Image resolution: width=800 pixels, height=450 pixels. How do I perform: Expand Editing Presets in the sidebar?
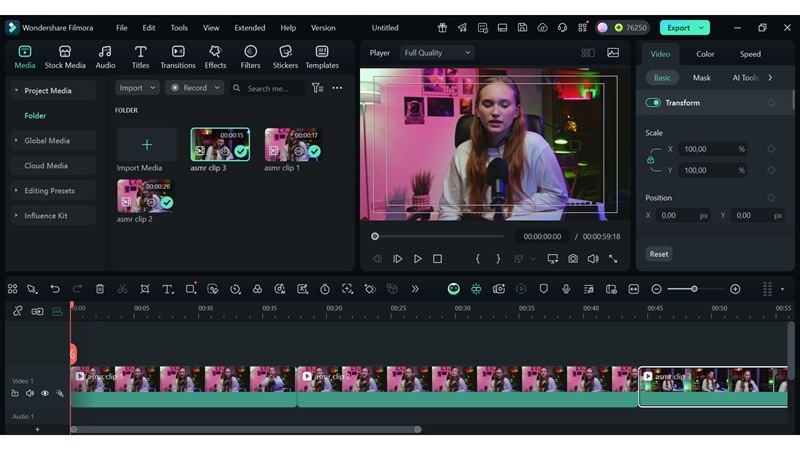pyautogui.click(x=16, y=190)
